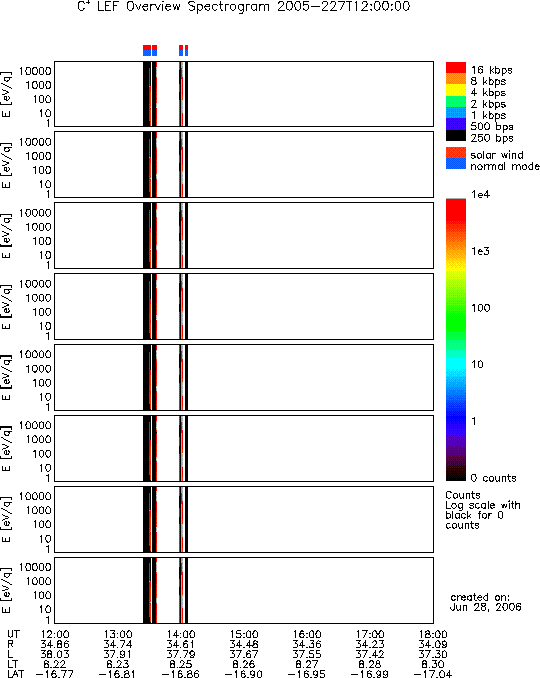Click the L value 37.67
The image size is (540, 678).
click(244, 654)
